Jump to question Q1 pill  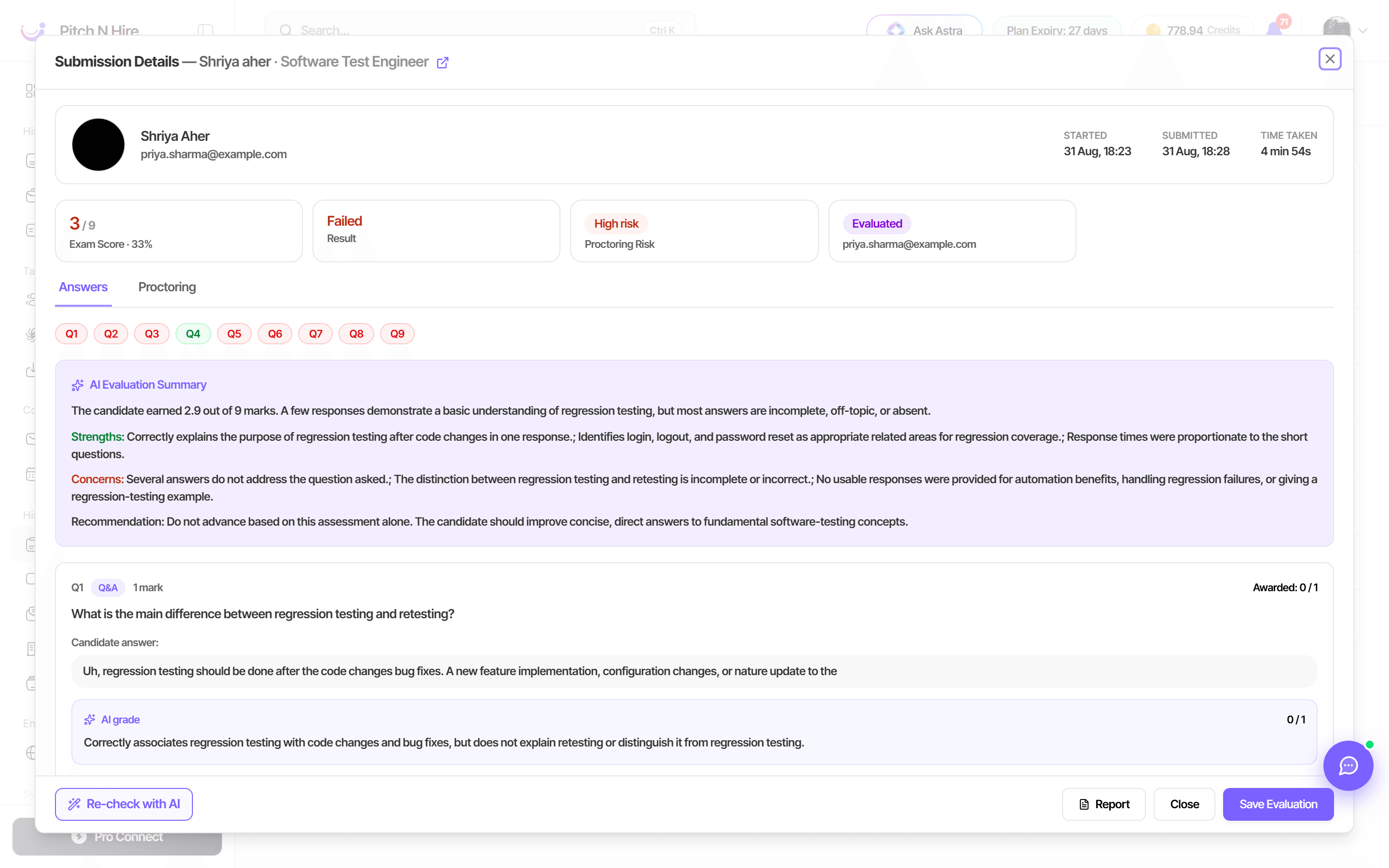tap(71, 334)
